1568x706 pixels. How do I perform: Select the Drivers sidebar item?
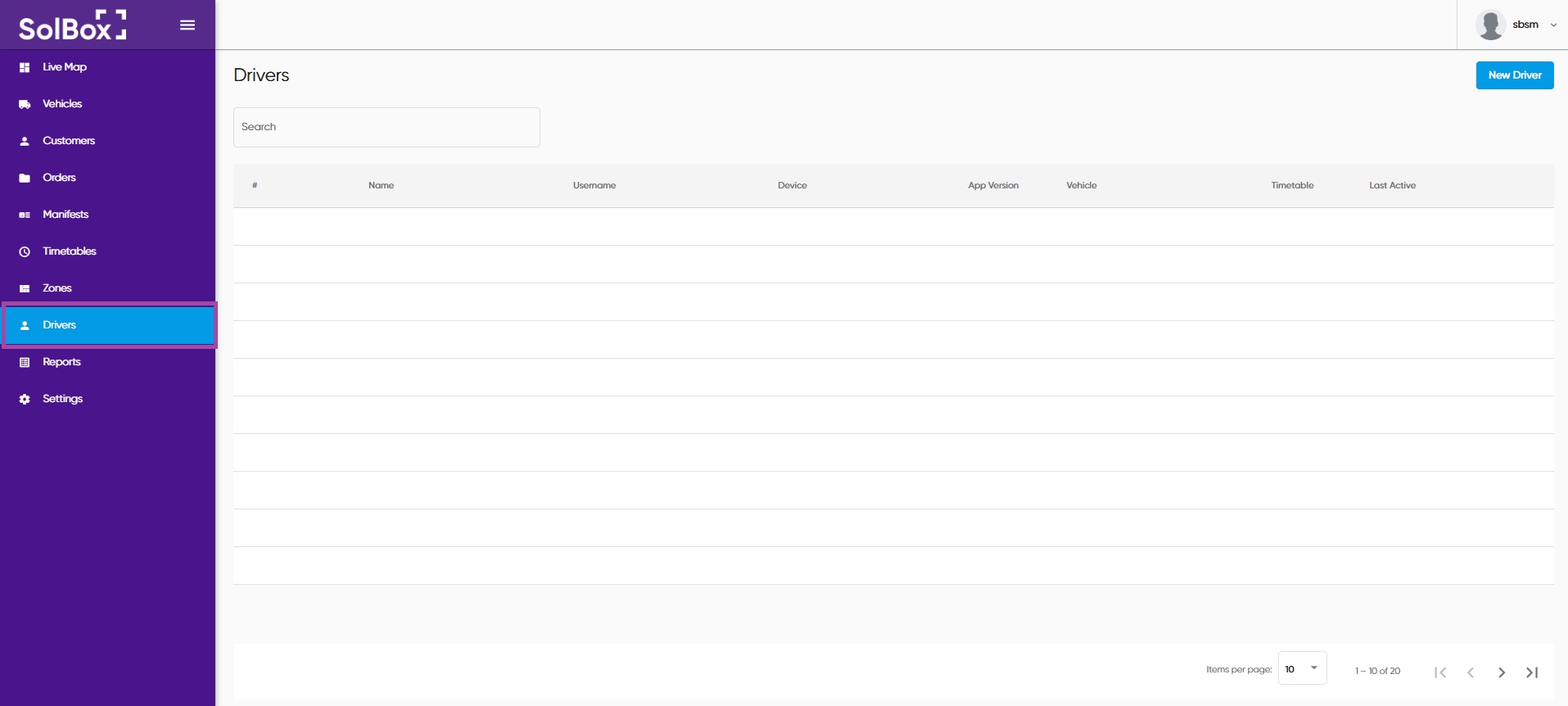tap(59, 325)
